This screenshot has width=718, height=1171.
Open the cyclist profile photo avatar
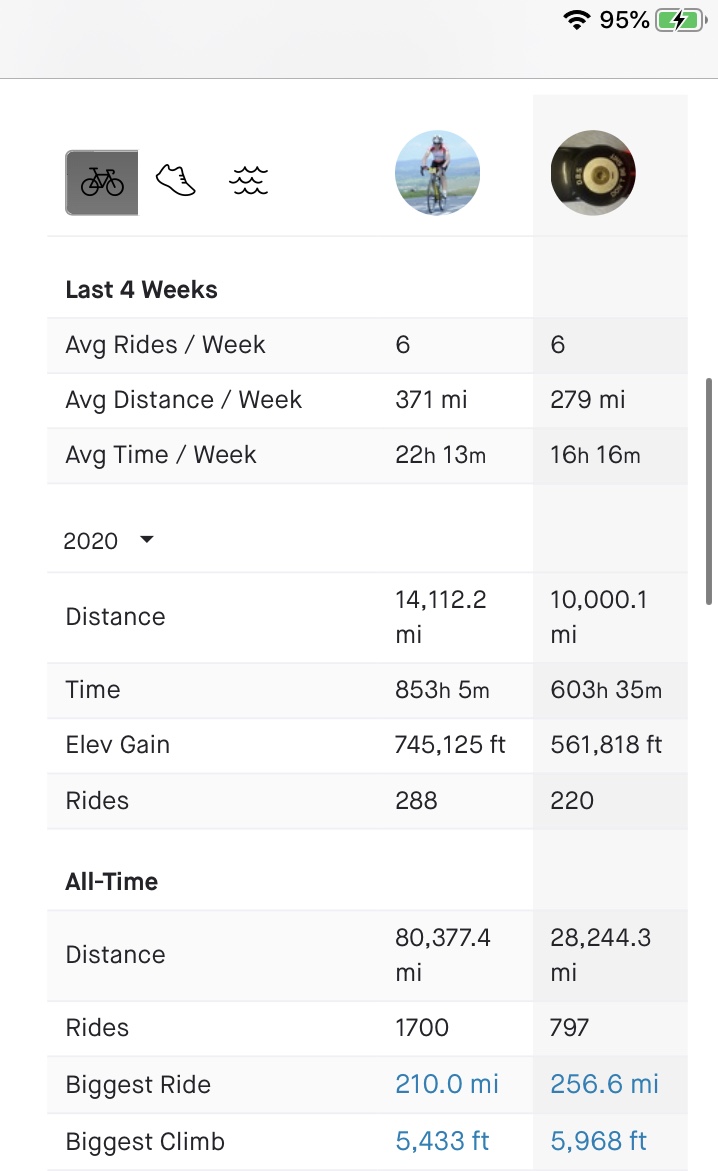pos(437,173)
